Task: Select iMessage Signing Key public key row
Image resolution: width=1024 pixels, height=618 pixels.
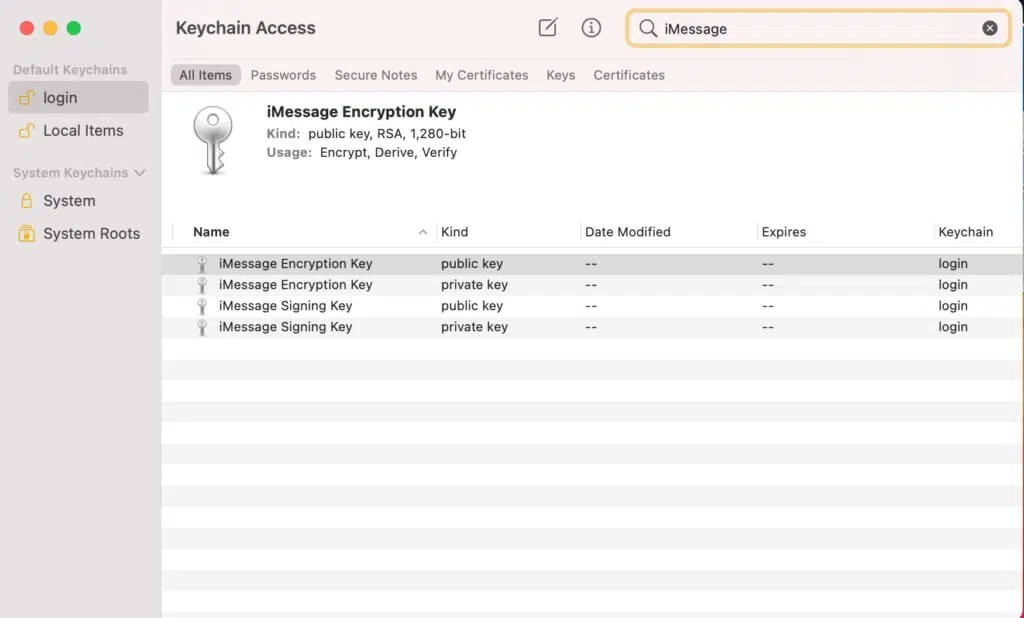Action: [592, 306]
